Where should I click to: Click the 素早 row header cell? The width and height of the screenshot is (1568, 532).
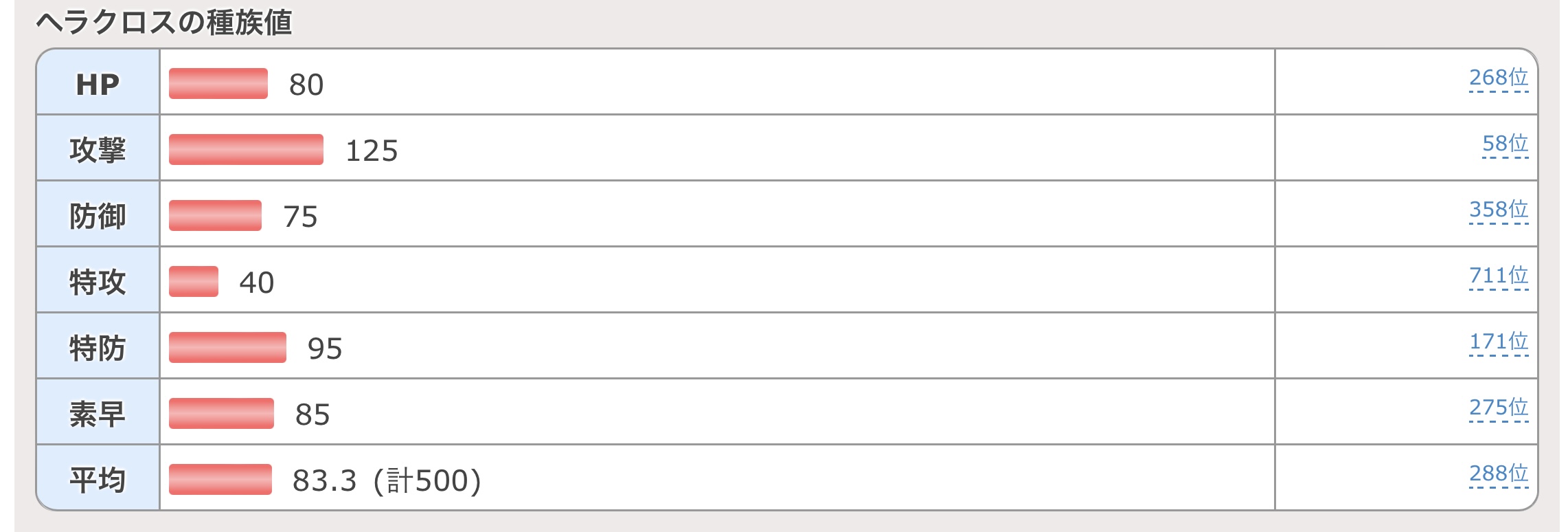click(x=98, y=412)
